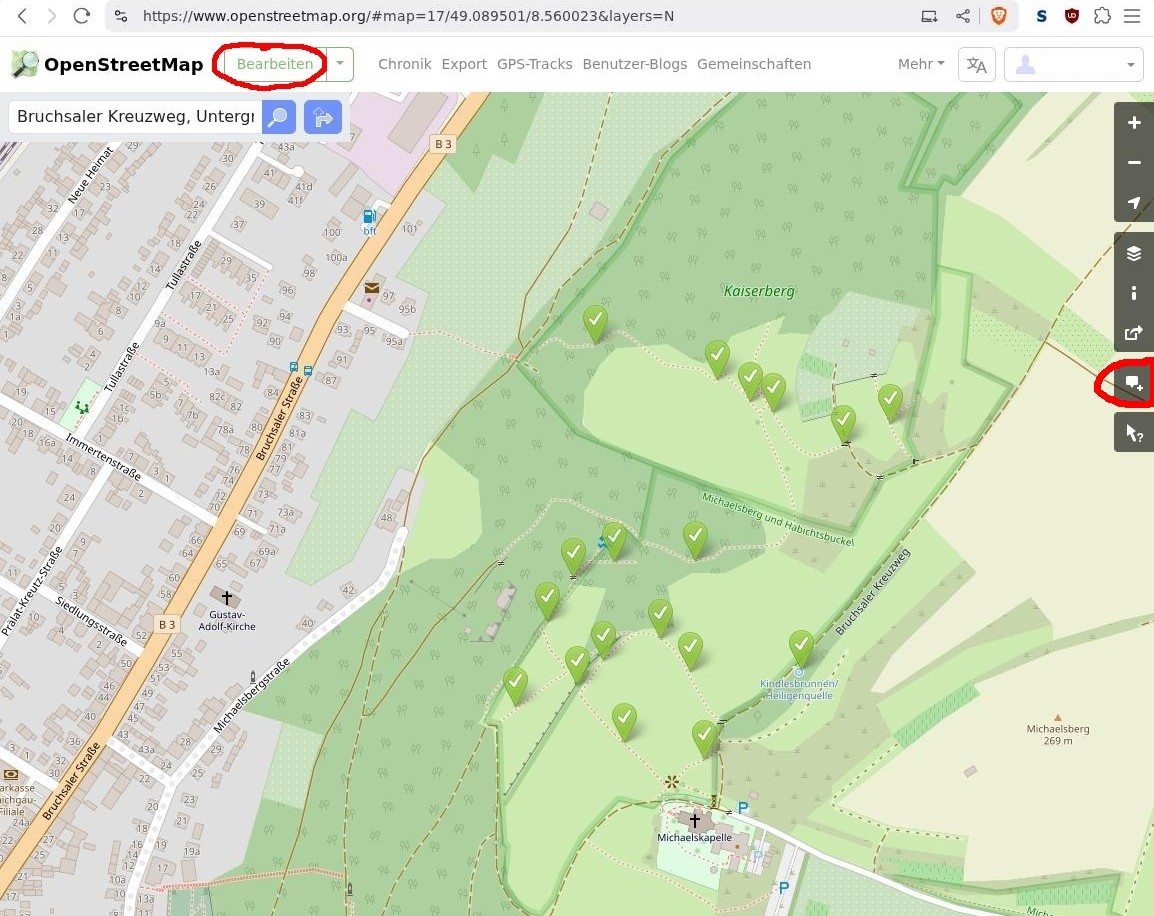The width and height of the screenshot is (1154, 916).
Task: Click the search field with Bruchsaler Kreuzweg
Action: [x=135, y=117]
